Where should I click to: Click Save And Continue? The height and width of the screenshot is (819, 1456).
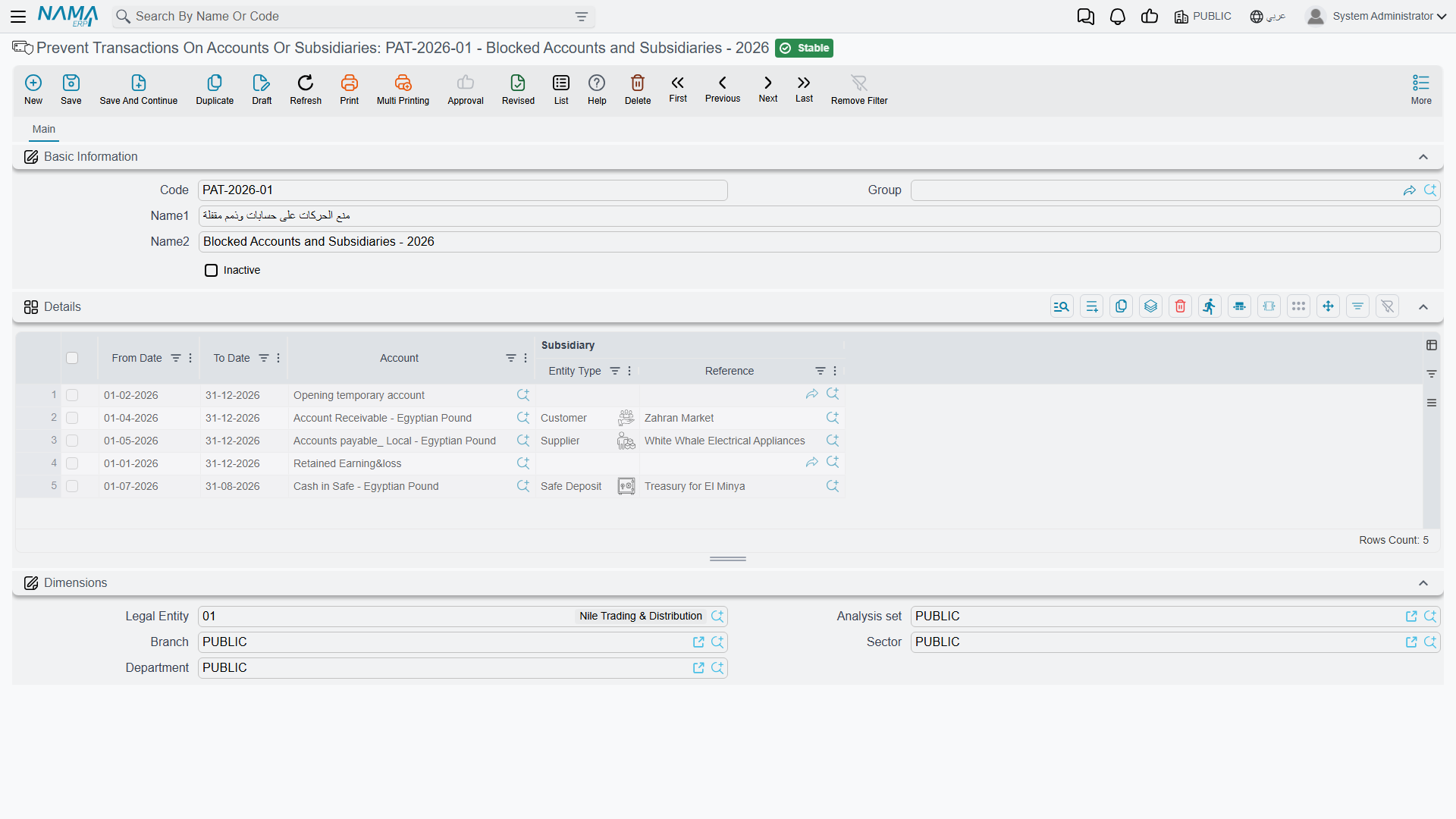139,89
